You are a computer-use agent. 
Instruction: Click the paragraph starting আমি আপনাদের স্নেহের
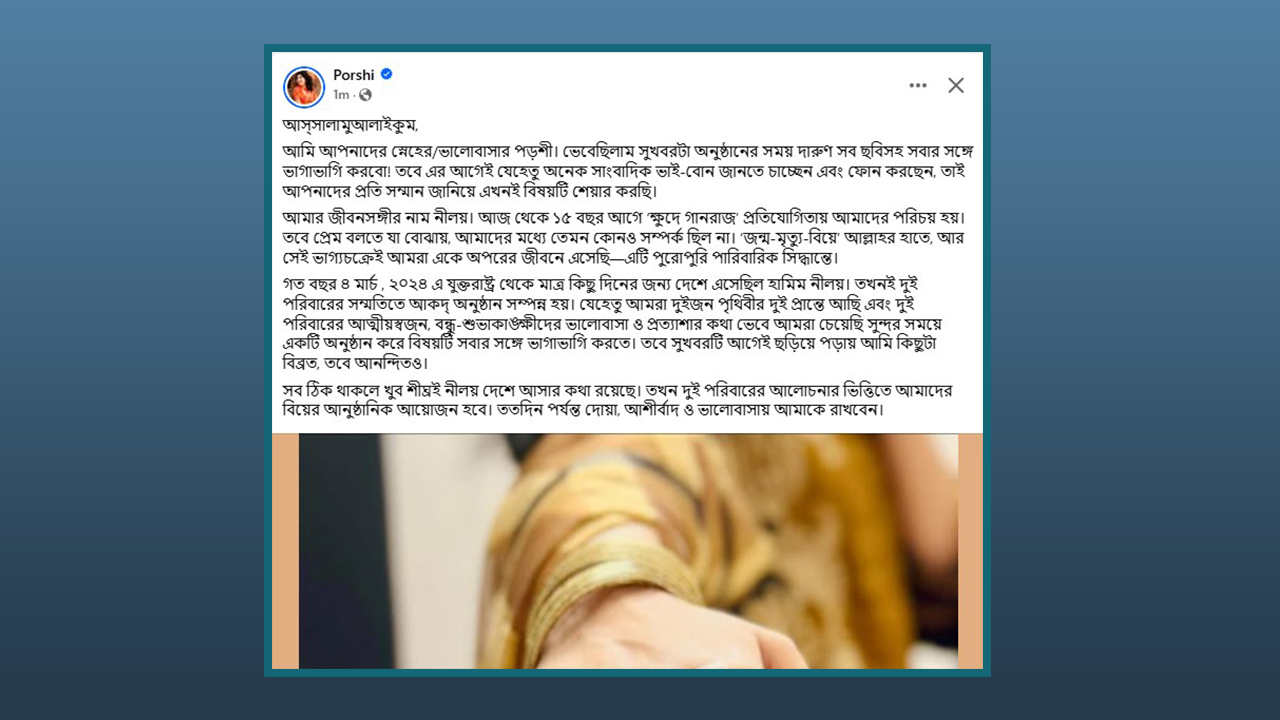625,170
